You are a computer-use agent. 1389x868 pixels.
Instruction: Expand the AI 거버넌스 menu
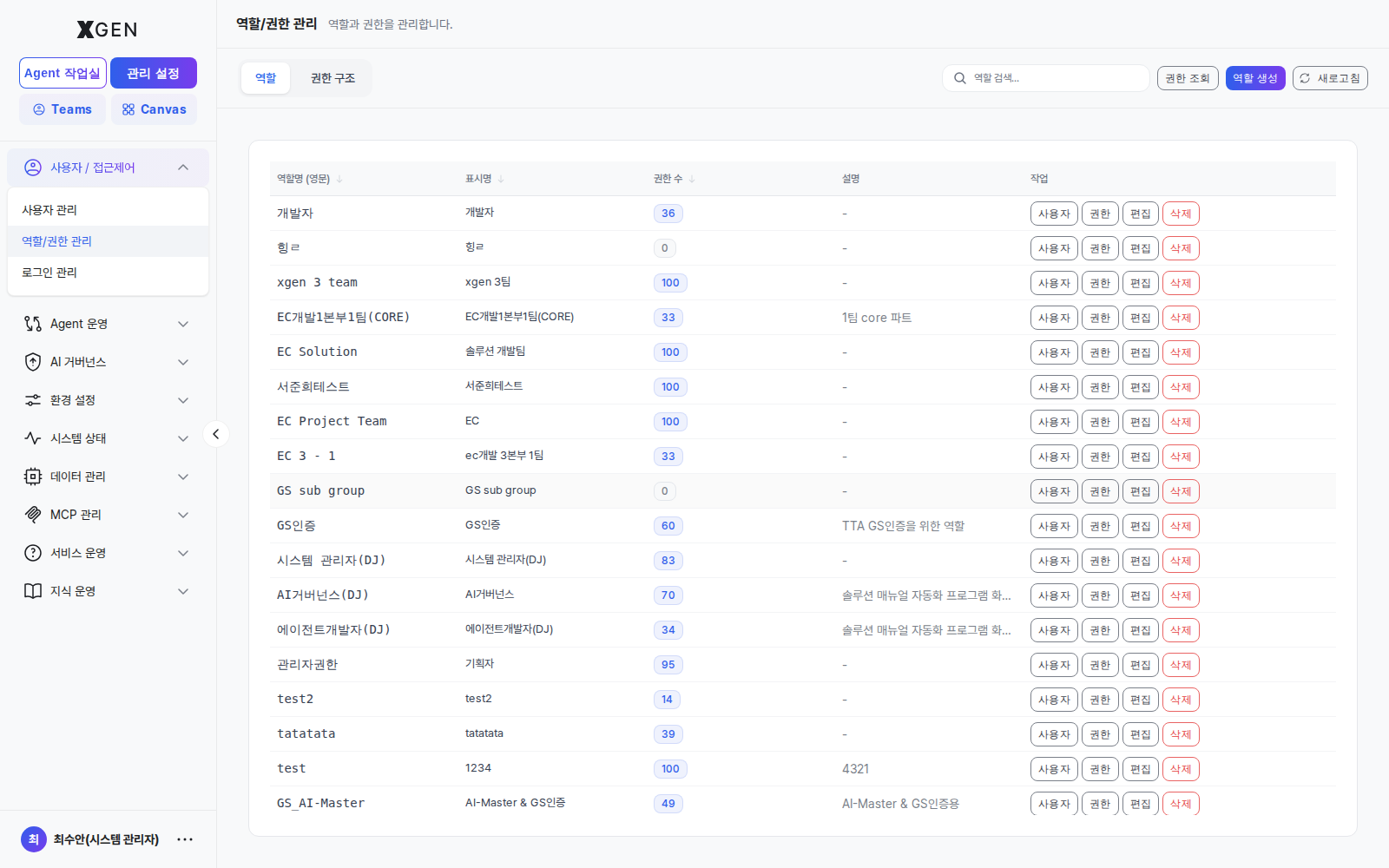point(183,362)
